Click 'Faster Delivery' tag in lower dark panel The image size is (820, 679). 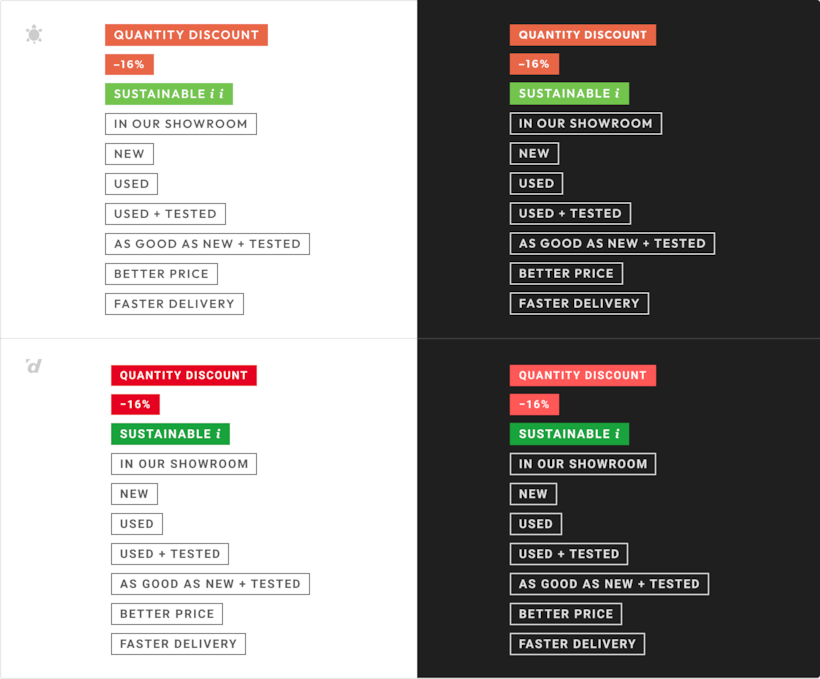(x=577, y=644)
